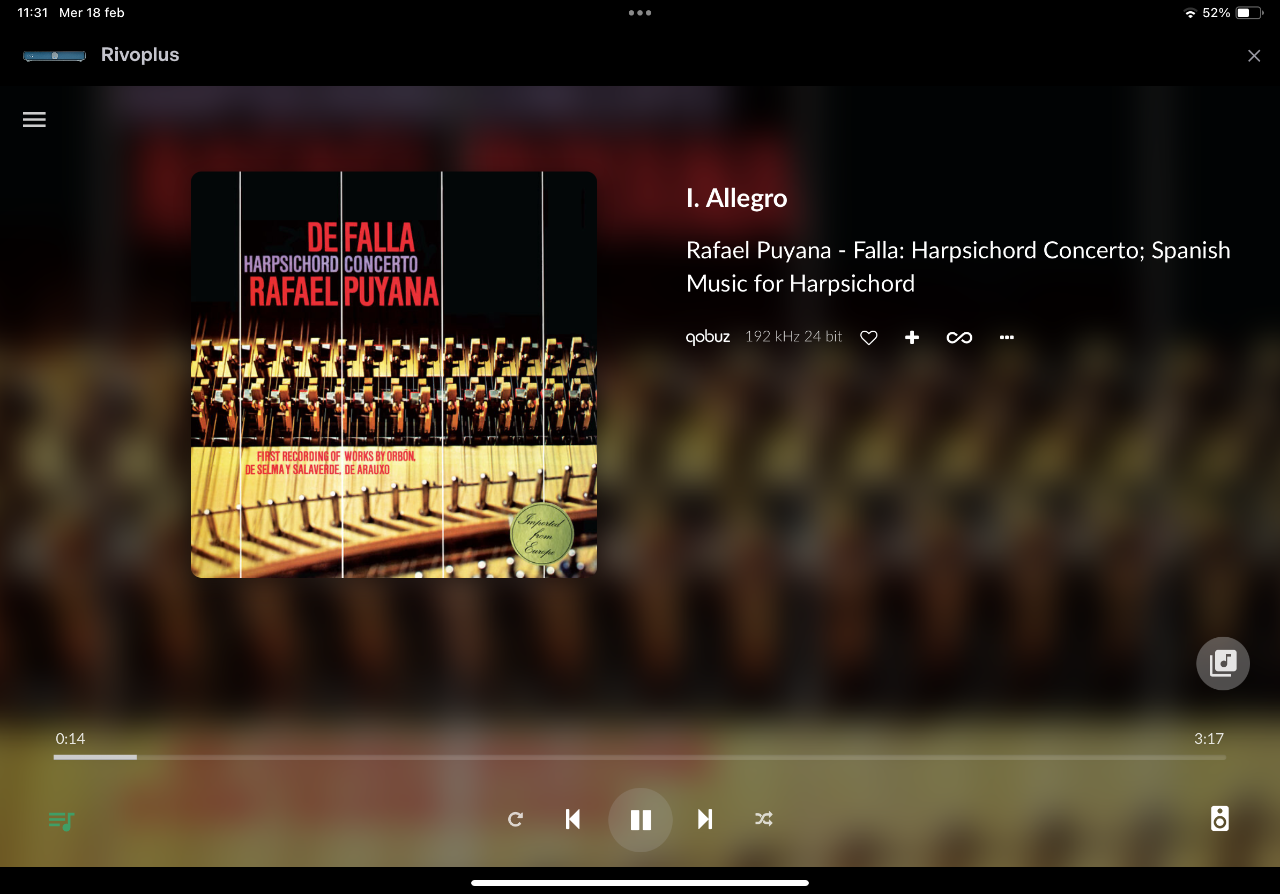Image resolution: width=1280 pixels, height=894 pixels.
Task: Skip to the previous track
Action: point(573,820)
